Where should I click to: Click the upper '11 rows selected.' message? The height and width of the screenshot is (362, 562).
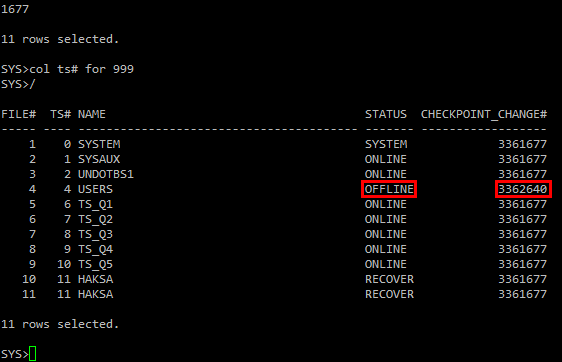point(60,39)
